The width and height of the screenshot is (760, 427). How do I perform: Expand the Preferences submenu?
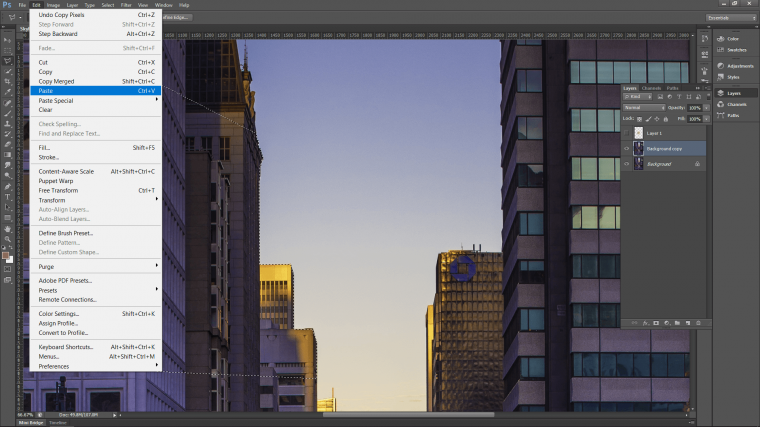point(95,366)
